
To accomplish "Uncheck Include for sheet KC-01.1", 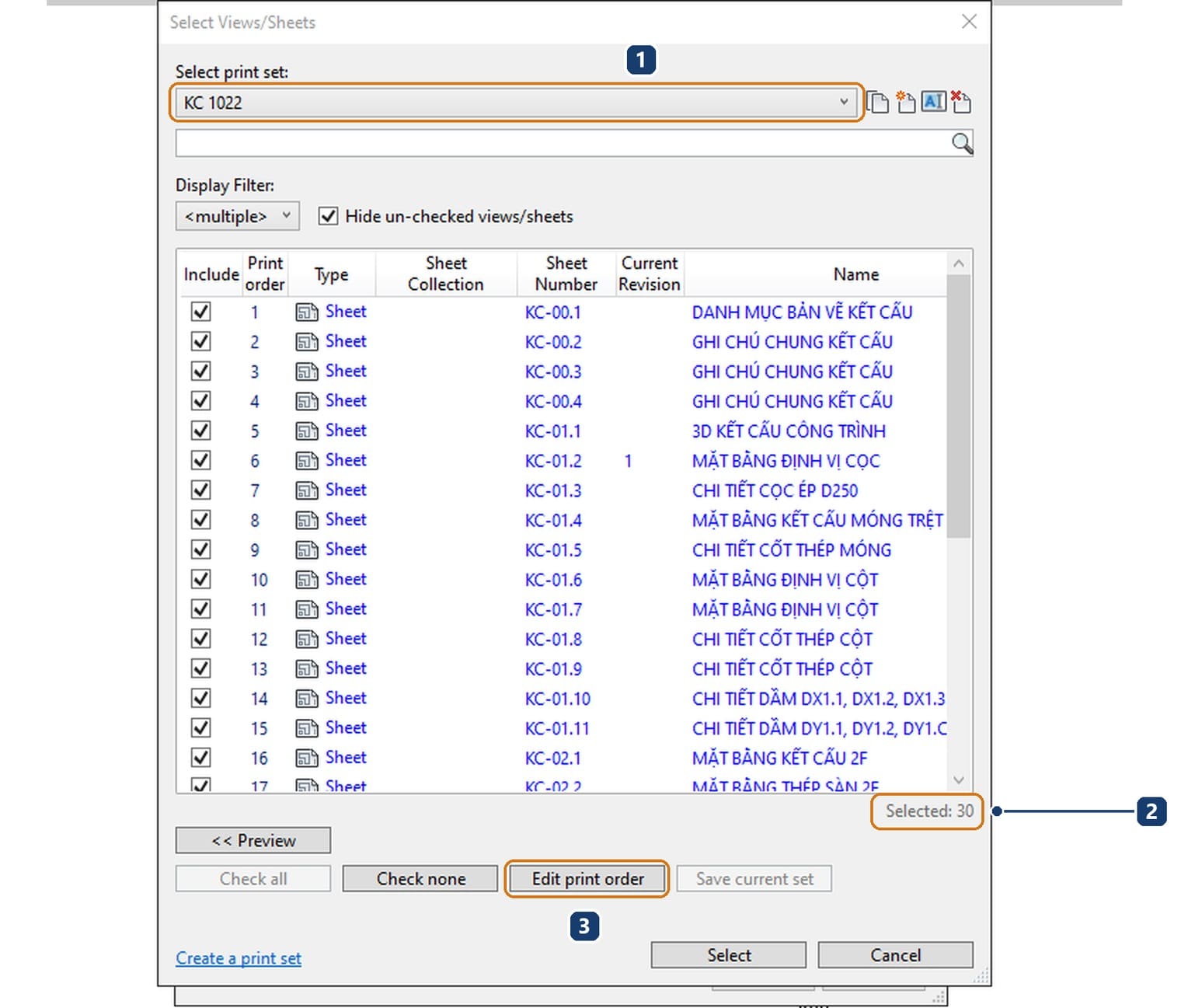I will (x=200, y=431).
